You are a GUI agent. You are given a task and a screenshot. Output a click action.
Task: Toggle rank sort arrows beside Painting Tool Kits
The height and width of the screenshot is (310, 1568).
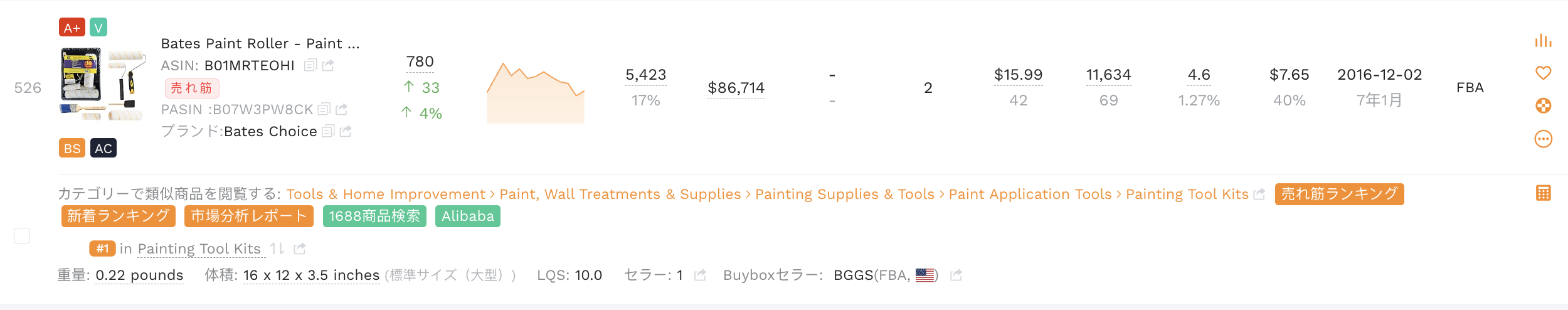click(277, 249)
